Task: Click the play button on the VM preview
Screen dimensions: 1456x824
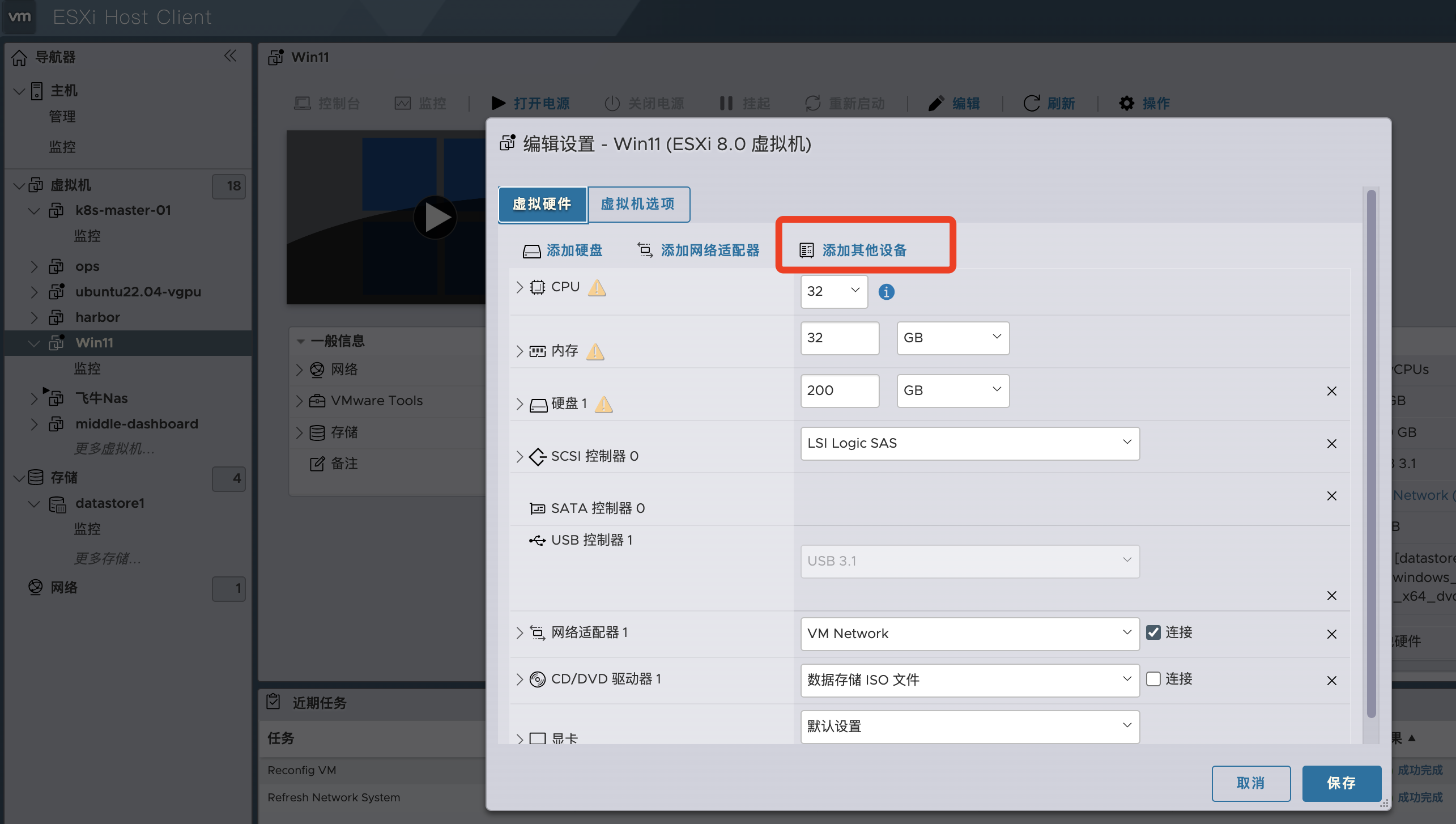Action: pos(435,217)
